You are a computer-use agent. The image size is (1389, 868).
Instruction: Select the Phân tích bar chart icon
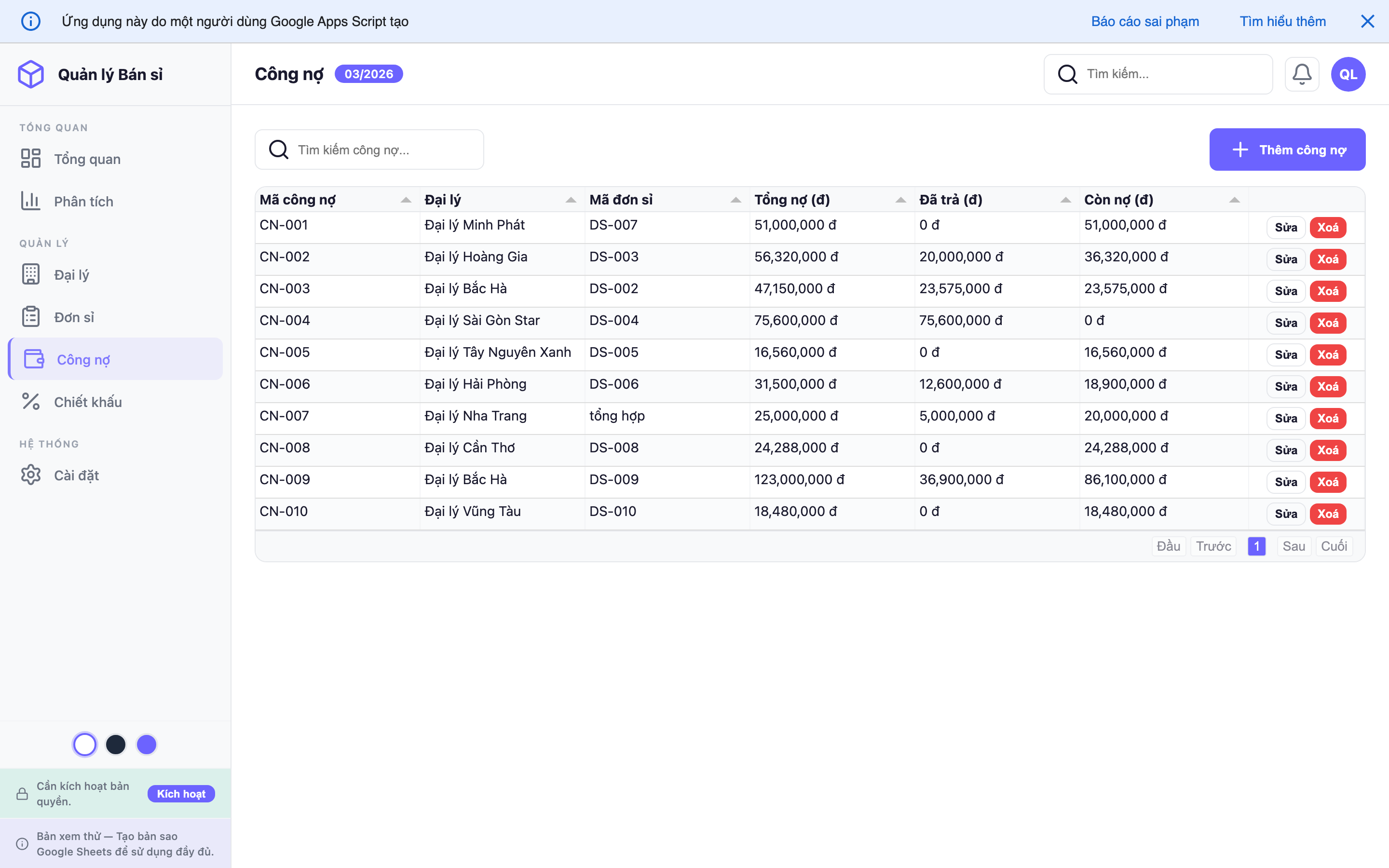pyautogui.click(x=31, y=201)
